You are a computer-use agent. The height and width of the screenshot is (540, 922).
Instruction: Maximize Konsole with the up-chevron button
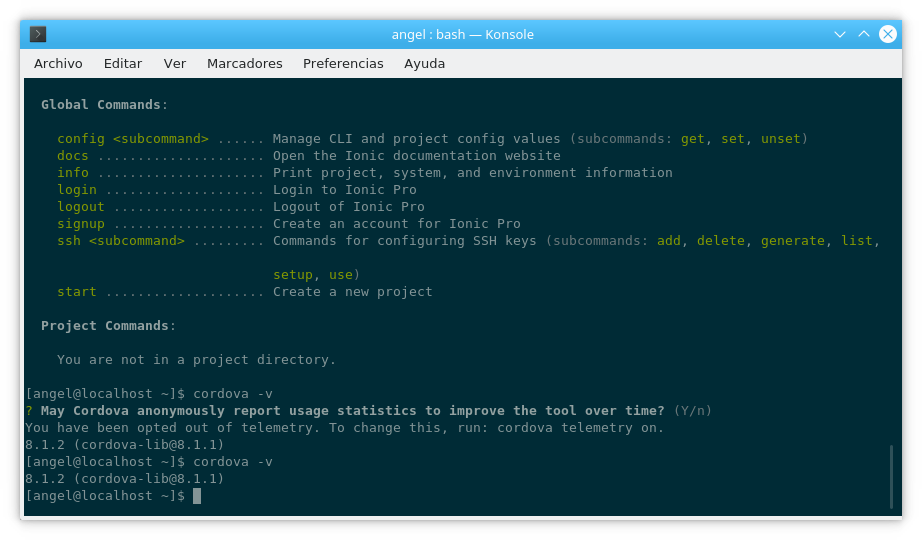click(863, 34)
